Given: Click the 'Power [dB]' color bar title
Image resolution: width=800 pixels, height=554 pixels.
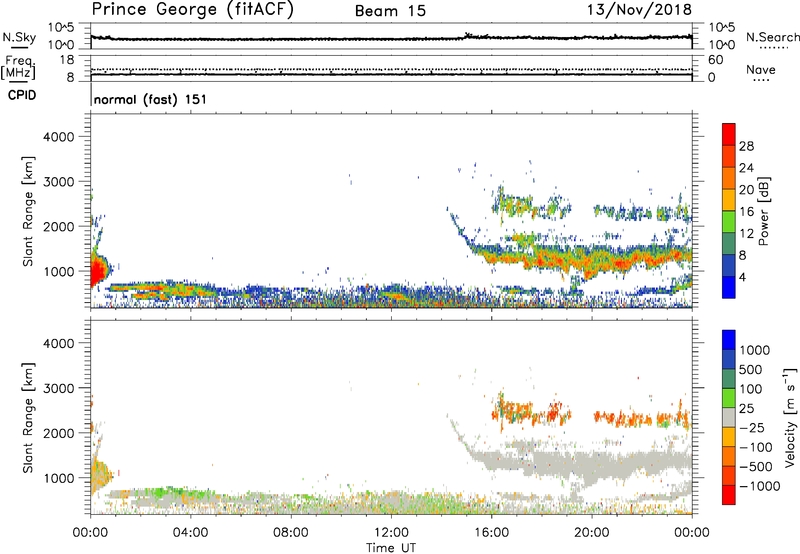Looking at the screenshot, I should coord(763,211).
